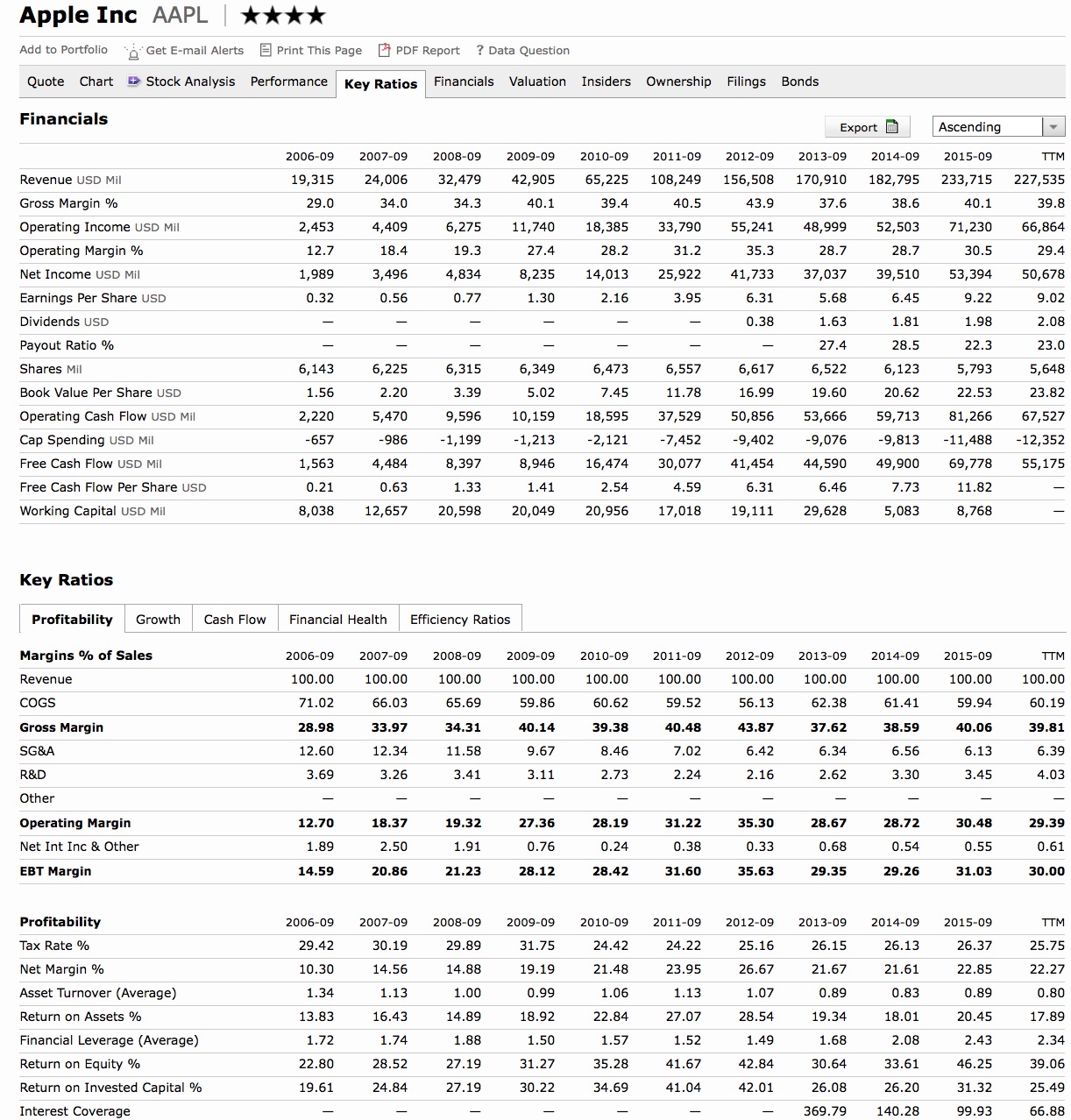Click the Operating Income USD Mil label
Image resolution: width=1071 pixels, height=1120 pixels.
[100, 227]
